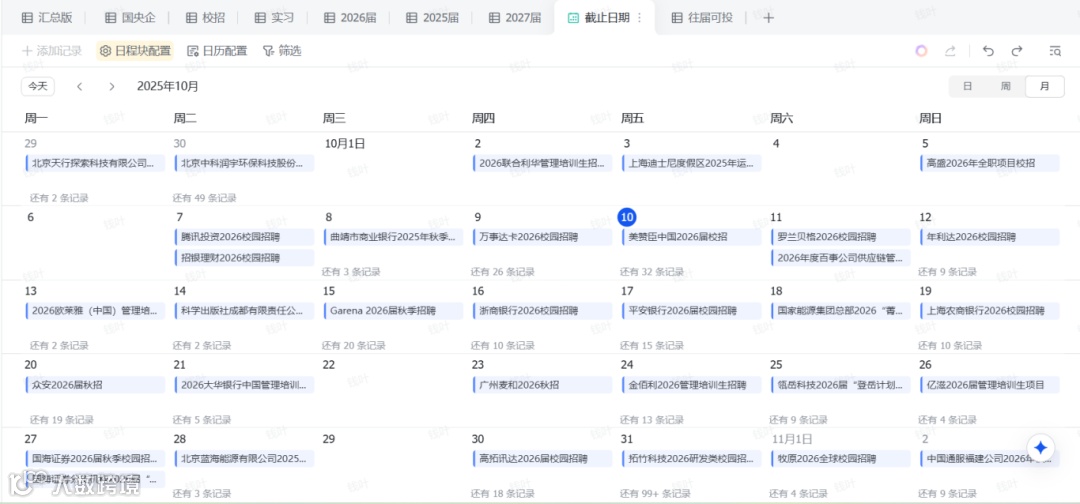Switch to the 往届可投 tab
The width and height of the screenshot is (1080, 504).
(702, 18)
